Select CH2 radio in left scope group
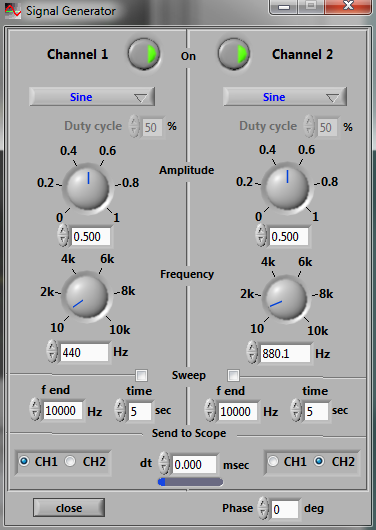376x530 pixels. pyautogui.click(x=70, y=461)
